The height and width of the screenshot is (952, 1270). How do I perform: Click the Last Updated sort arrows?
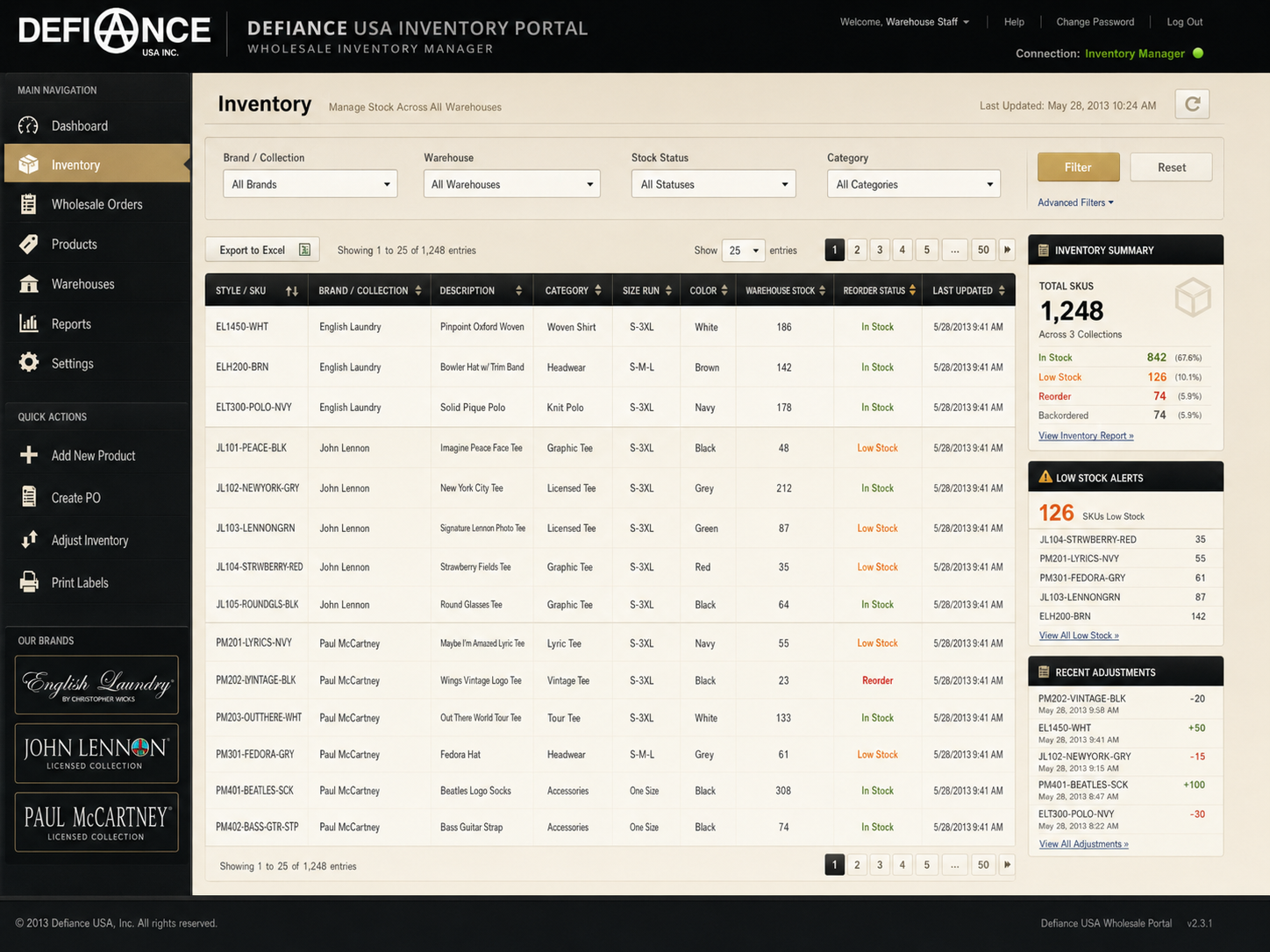pyautogui.click(x=1002, y=290)
